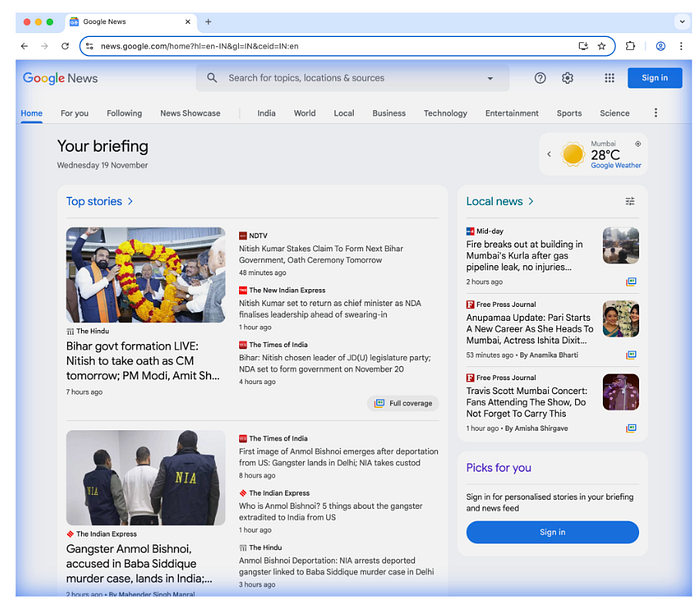Screen dimensions: 700x606
Task: Open full coverage icon for Anupamaa story
Action: 631,355
